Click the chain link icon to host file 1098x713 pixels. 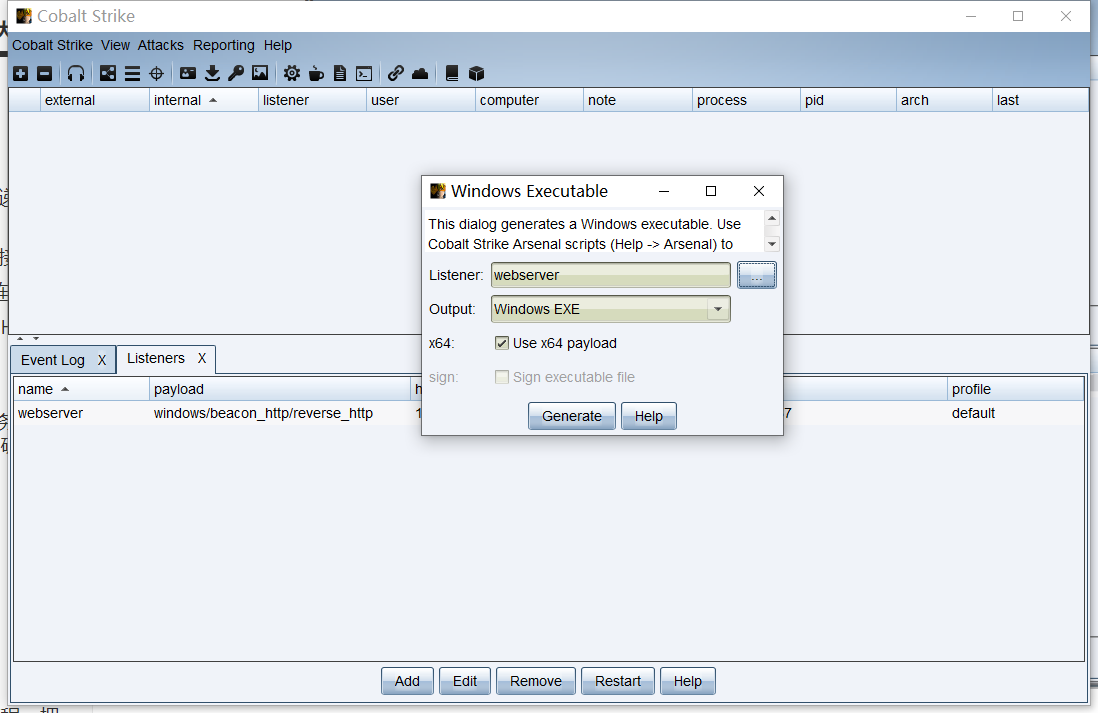(396, 73)
